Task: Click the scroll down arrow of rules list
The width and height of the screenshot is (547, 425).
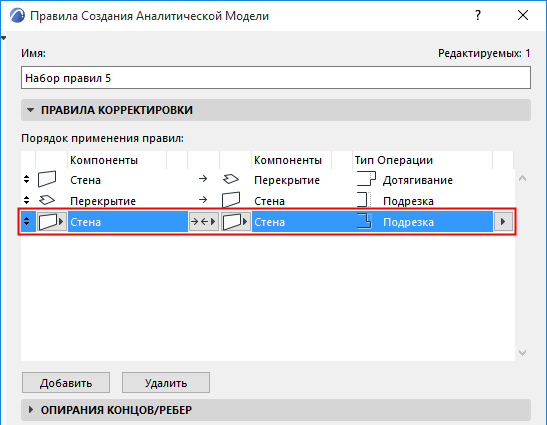Action: click(522, 353)
